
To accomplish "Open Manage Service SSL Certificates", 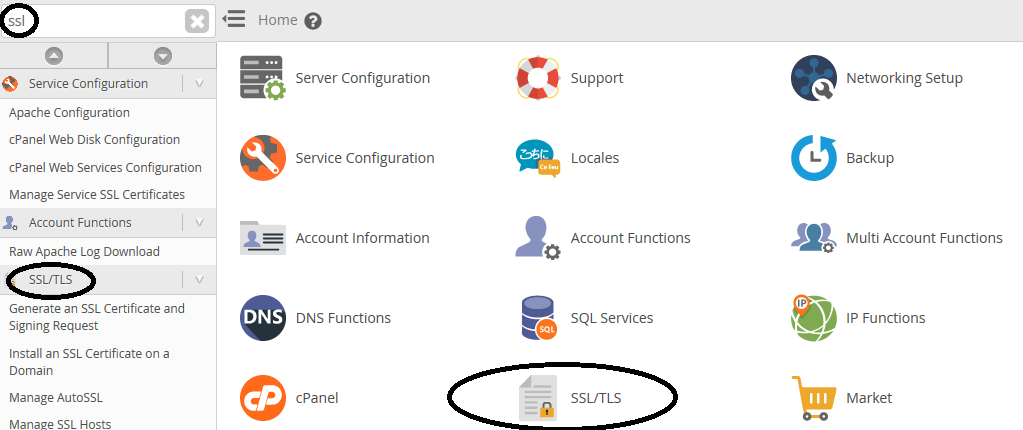I will (97, 194).
